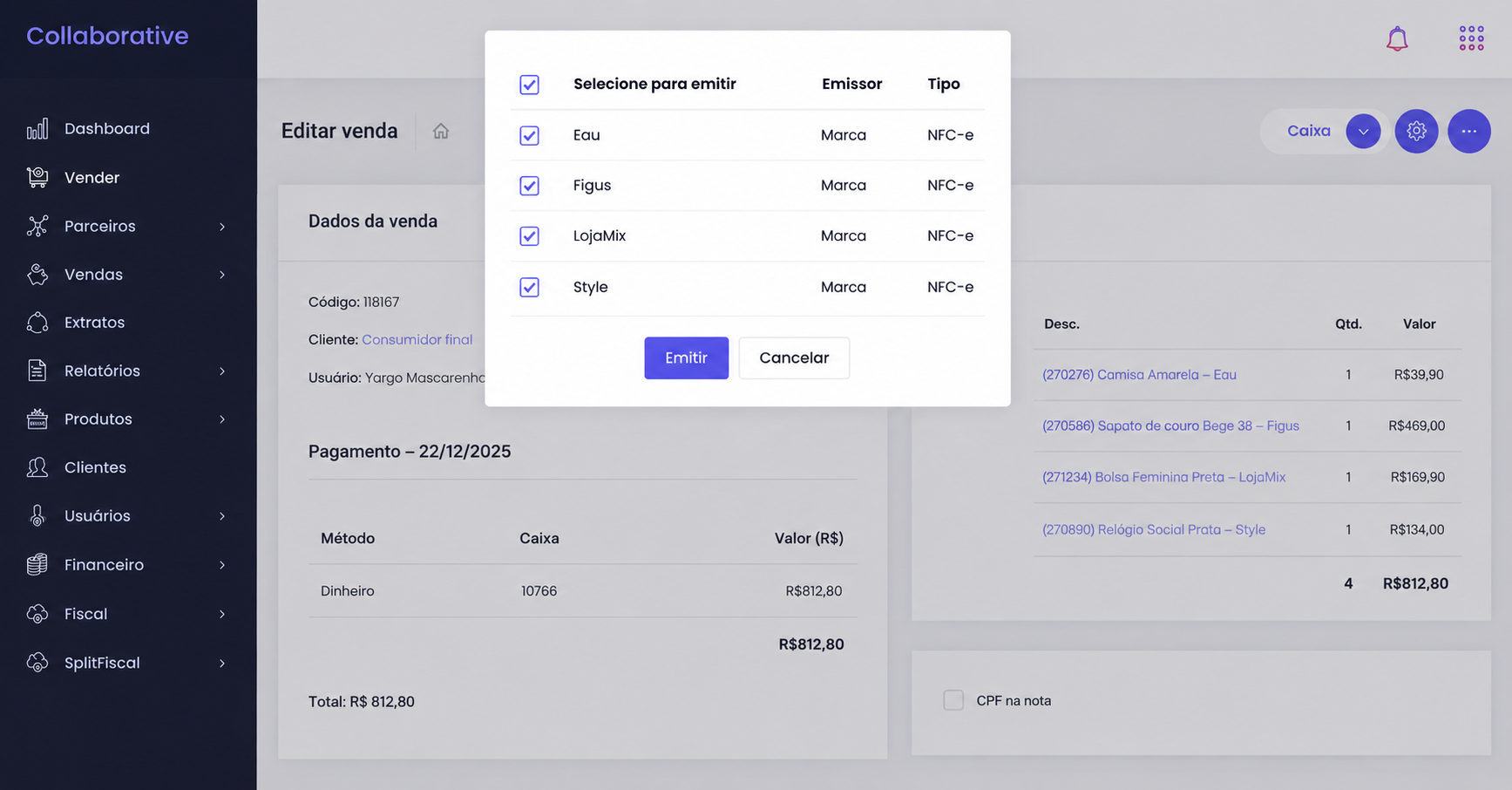Click the Fiscal cloud icon
The height and width of the screenshot is (790, 1512).
coord(37,614)
